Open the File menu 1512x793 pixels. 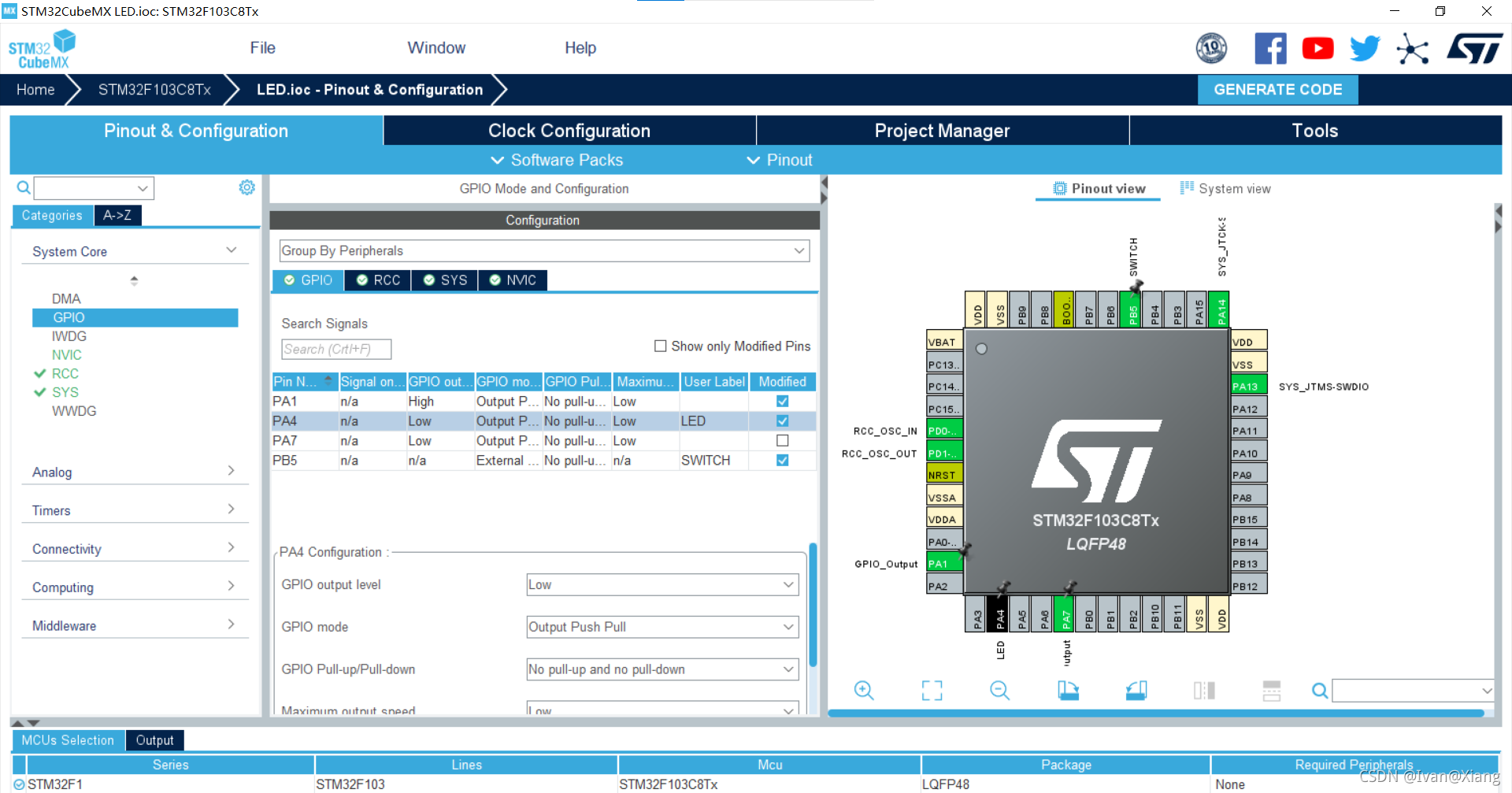click(x=262, y=48)
